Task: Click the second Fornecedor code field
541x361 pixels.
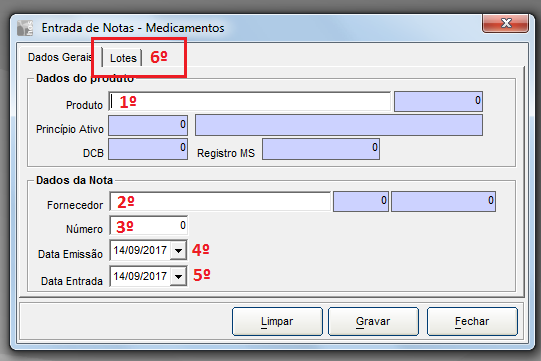Action: pos(443,202)
